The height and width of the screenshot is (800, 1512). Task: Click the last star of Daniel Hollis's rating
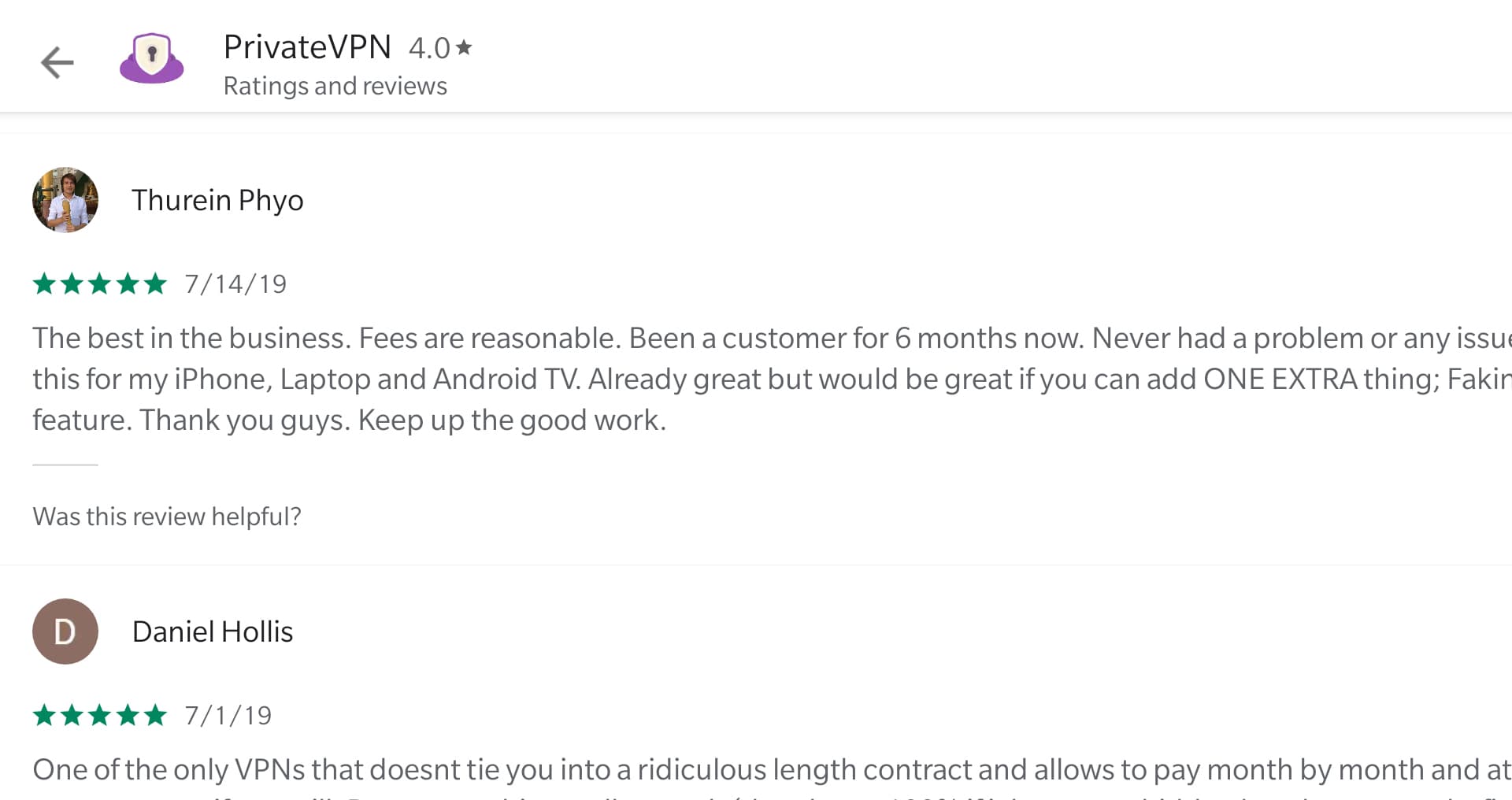(x=156, y=715)
